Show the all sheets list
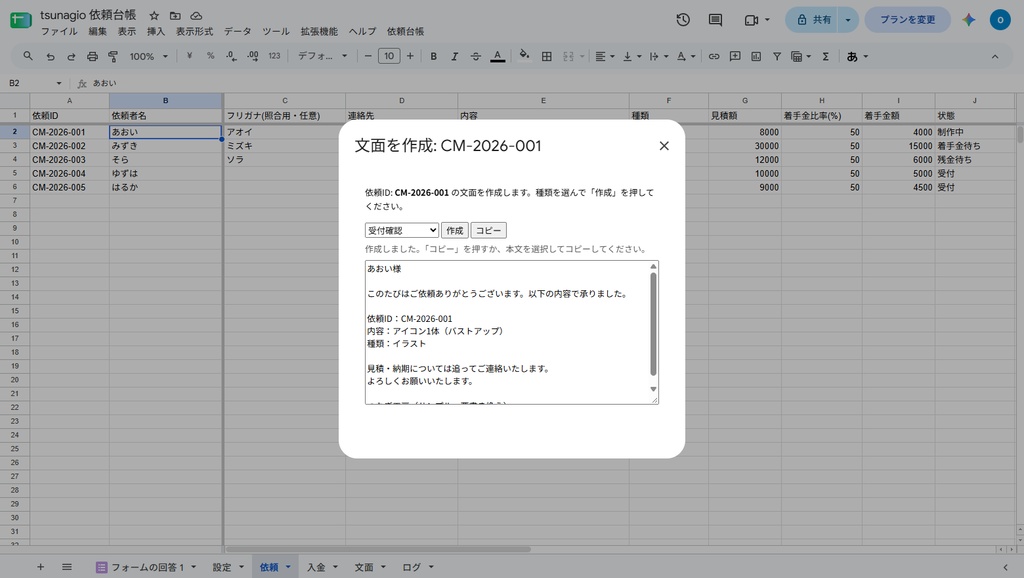The width and height of the screenshot is (1024, 578). [67, 567]
